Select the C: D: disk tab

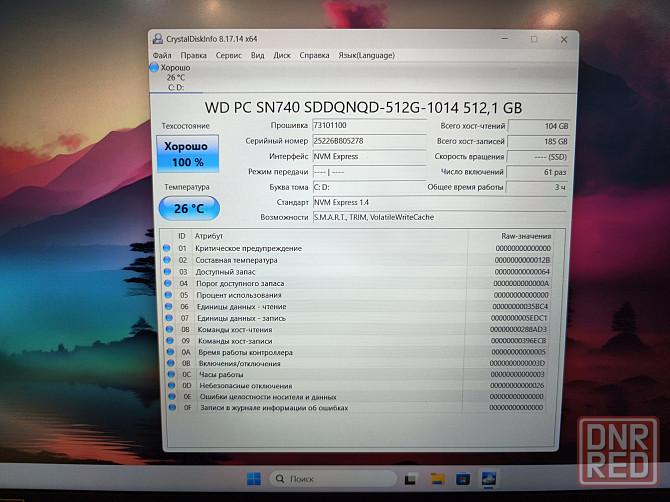point(176,77)
